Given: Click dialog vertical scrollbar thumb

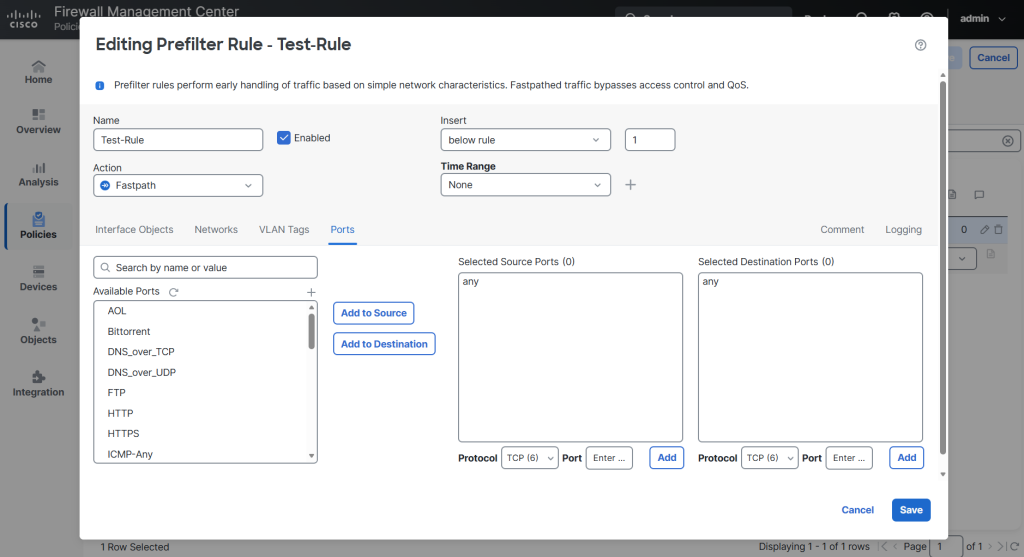Looking at the screenshot, I should (x=942, y=268).
